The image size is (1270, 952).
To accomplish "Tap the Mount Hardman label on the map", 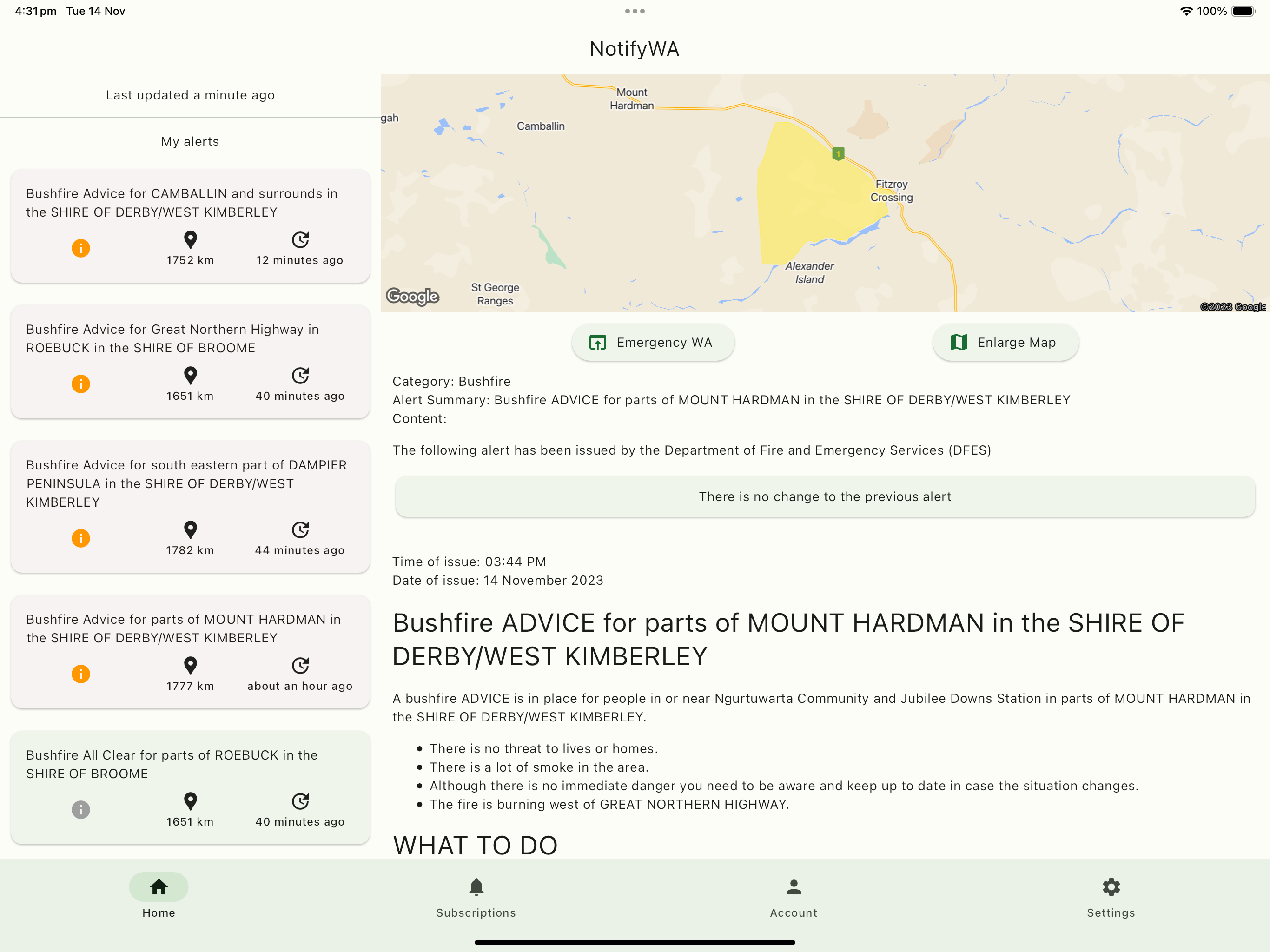I will pos(632,99).
